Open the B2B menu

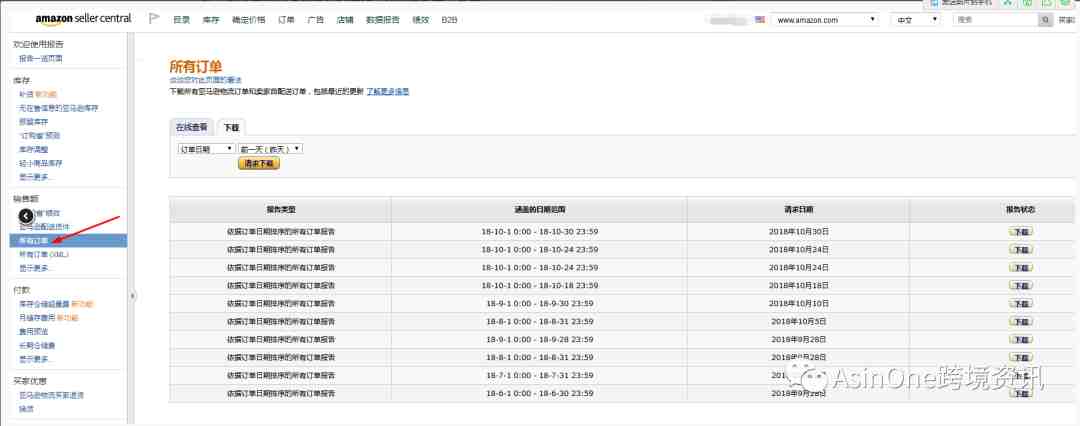pyautogui.click(x=449, y=20)
